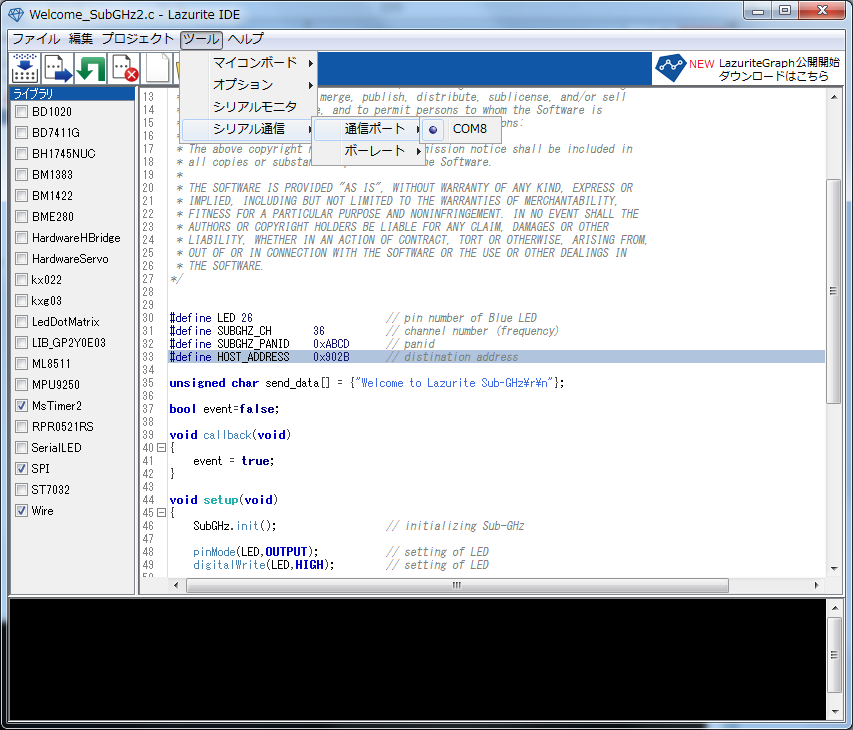Open the 編集 menu
This screenshot has width=853, height=730.
(81, 39)
